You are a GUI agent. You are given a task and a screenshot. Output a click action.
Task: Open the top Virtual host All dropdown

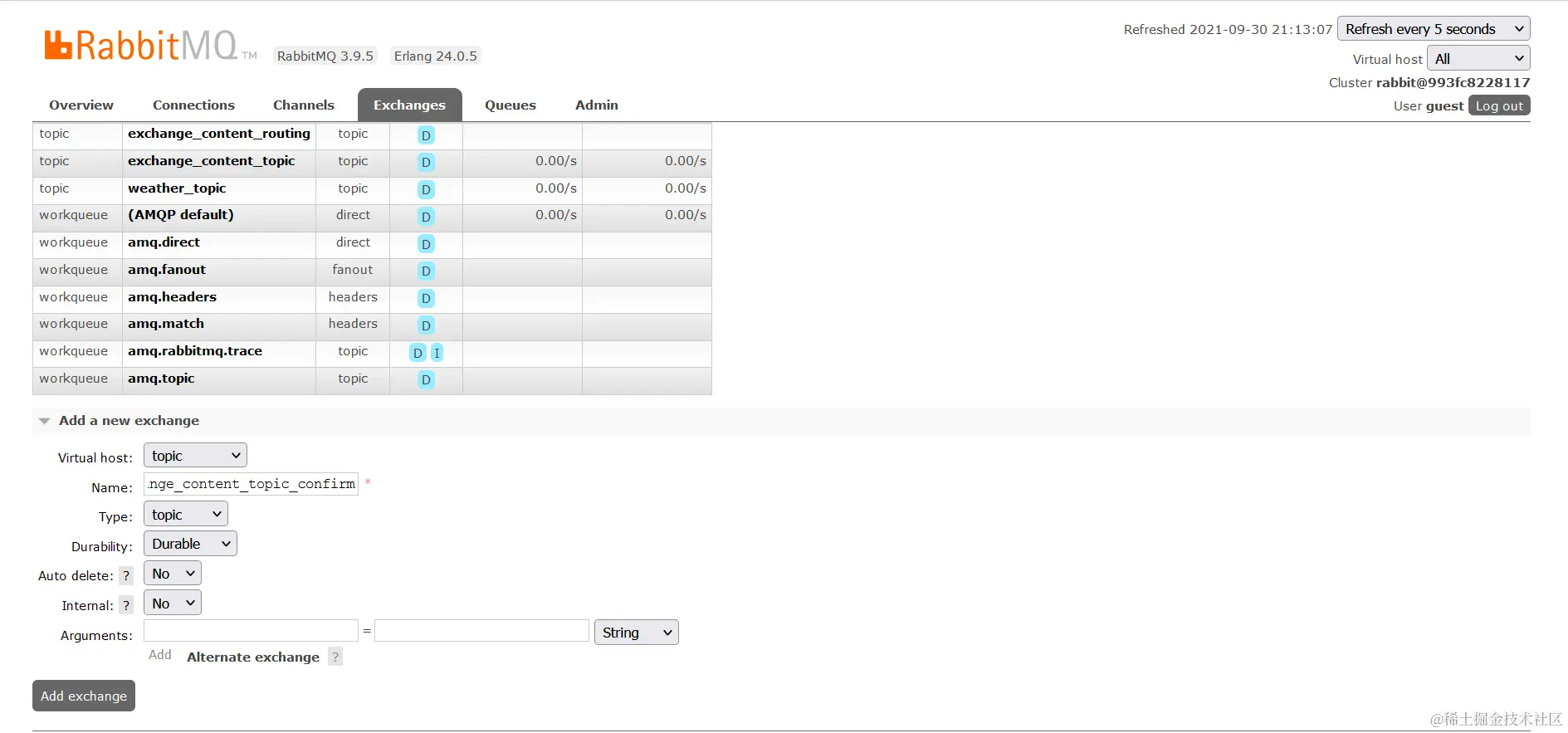[x=1478, y=58]
